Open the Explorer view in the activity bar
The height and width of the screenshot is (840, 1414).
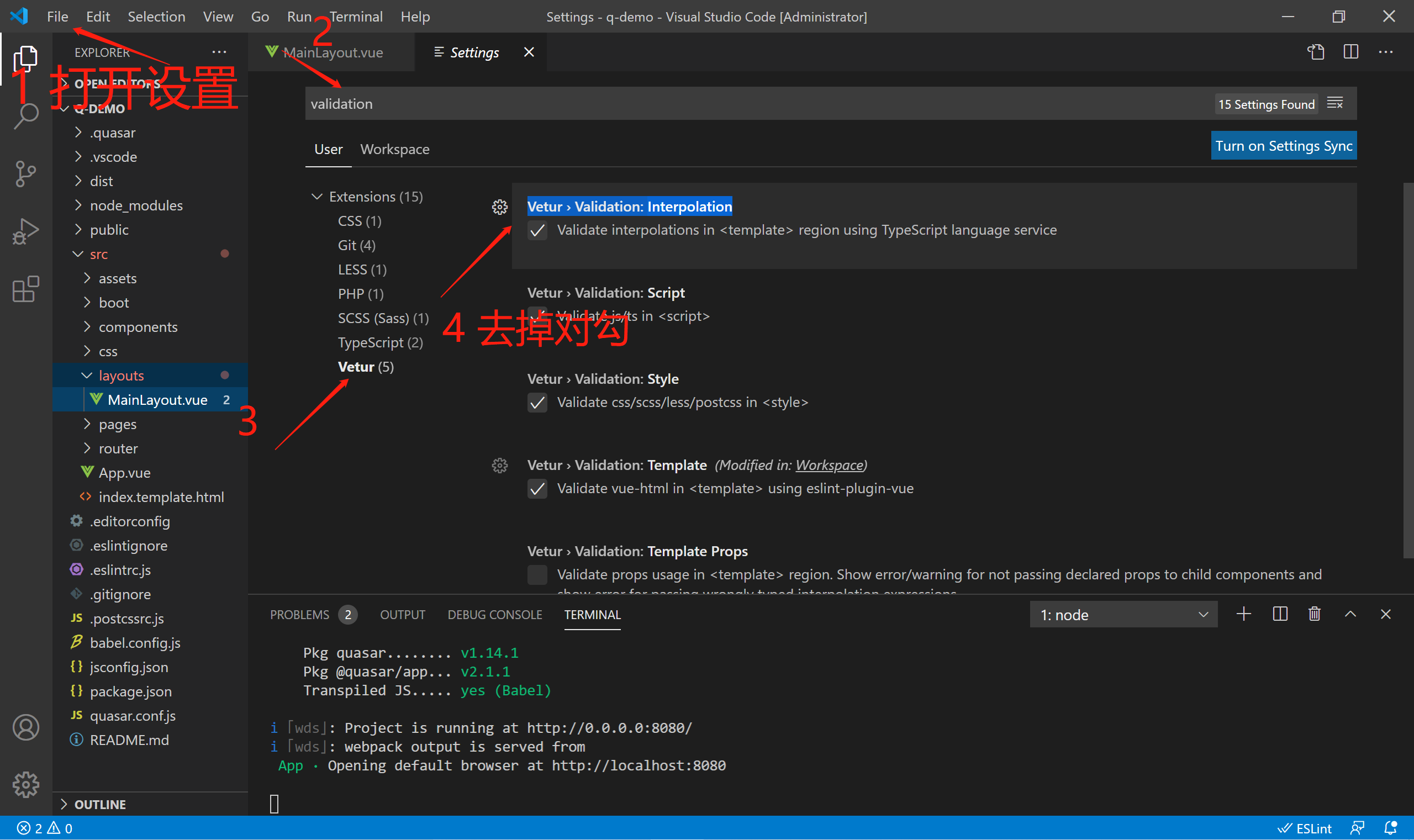25,59
